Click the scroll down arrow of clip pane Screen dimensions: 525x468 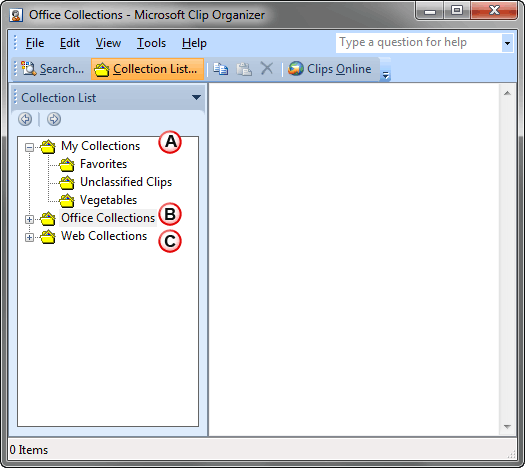507,427
